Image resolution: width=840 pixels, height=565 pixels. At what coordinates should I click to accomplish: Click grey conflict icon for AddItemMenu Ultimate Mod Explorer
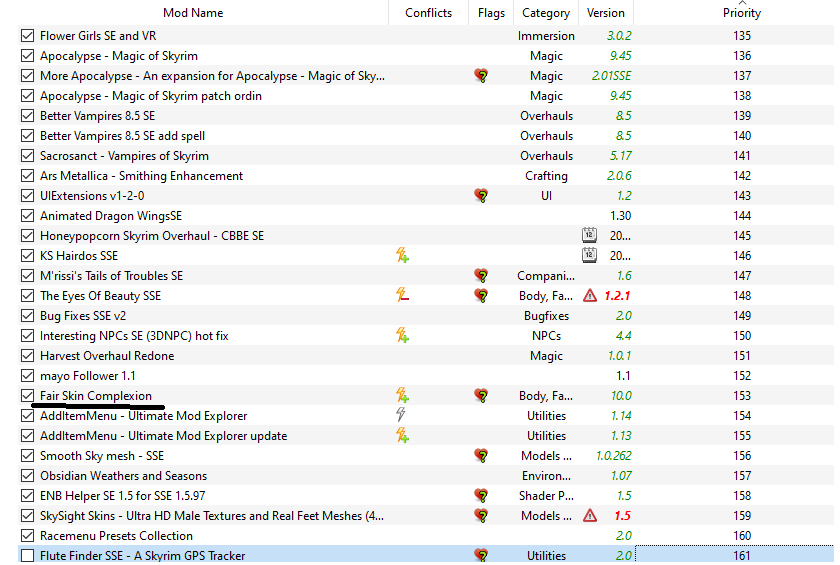pos(401,416)
